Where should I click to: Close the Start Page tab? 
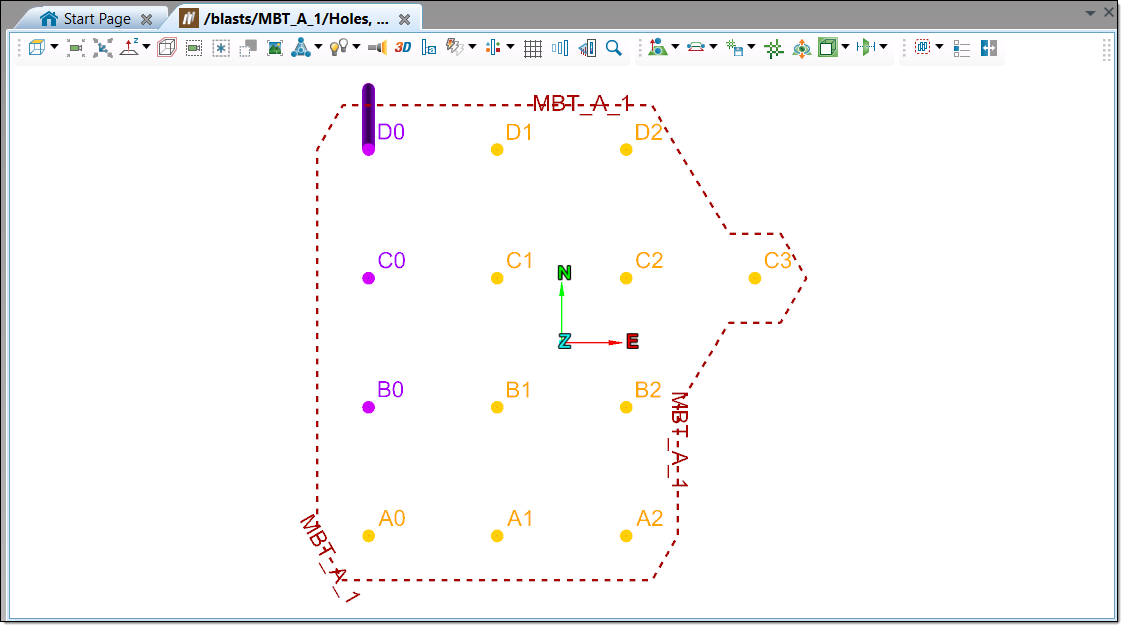146,19
